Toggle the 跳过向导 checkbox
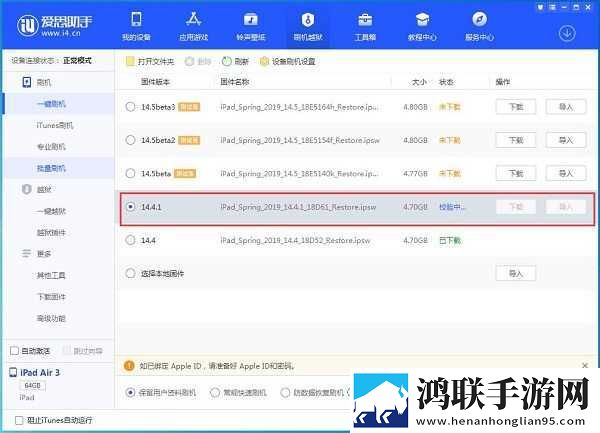 (67, 350)
